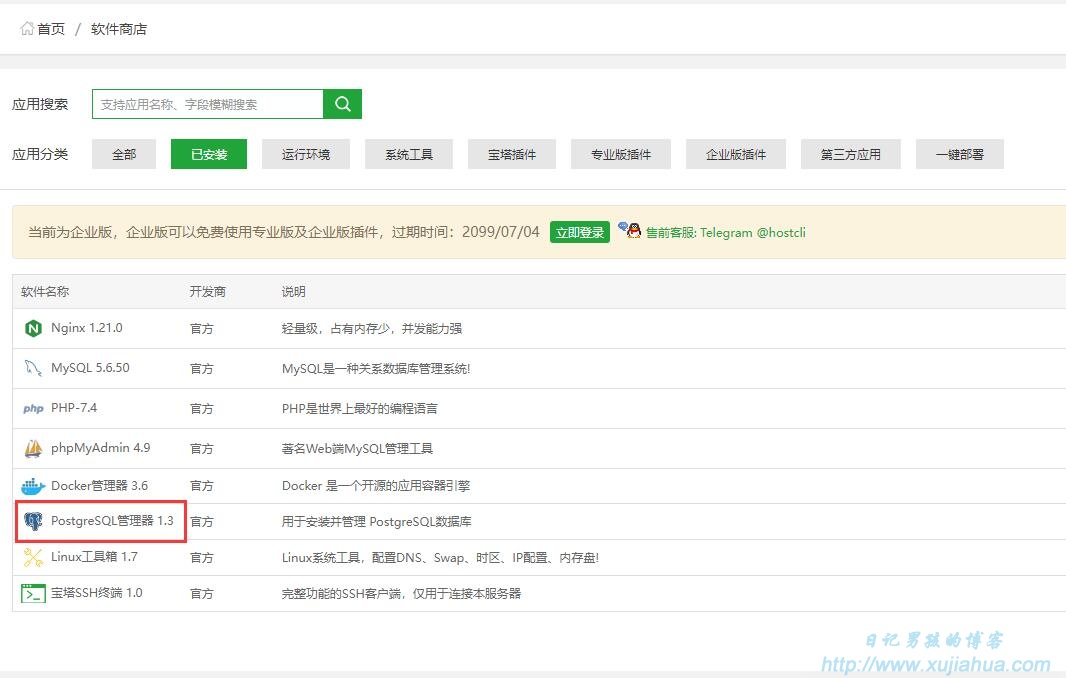Click the PHP是世界上最好的编程语言 description
The image size is (1066, 678).
(360, 409)
